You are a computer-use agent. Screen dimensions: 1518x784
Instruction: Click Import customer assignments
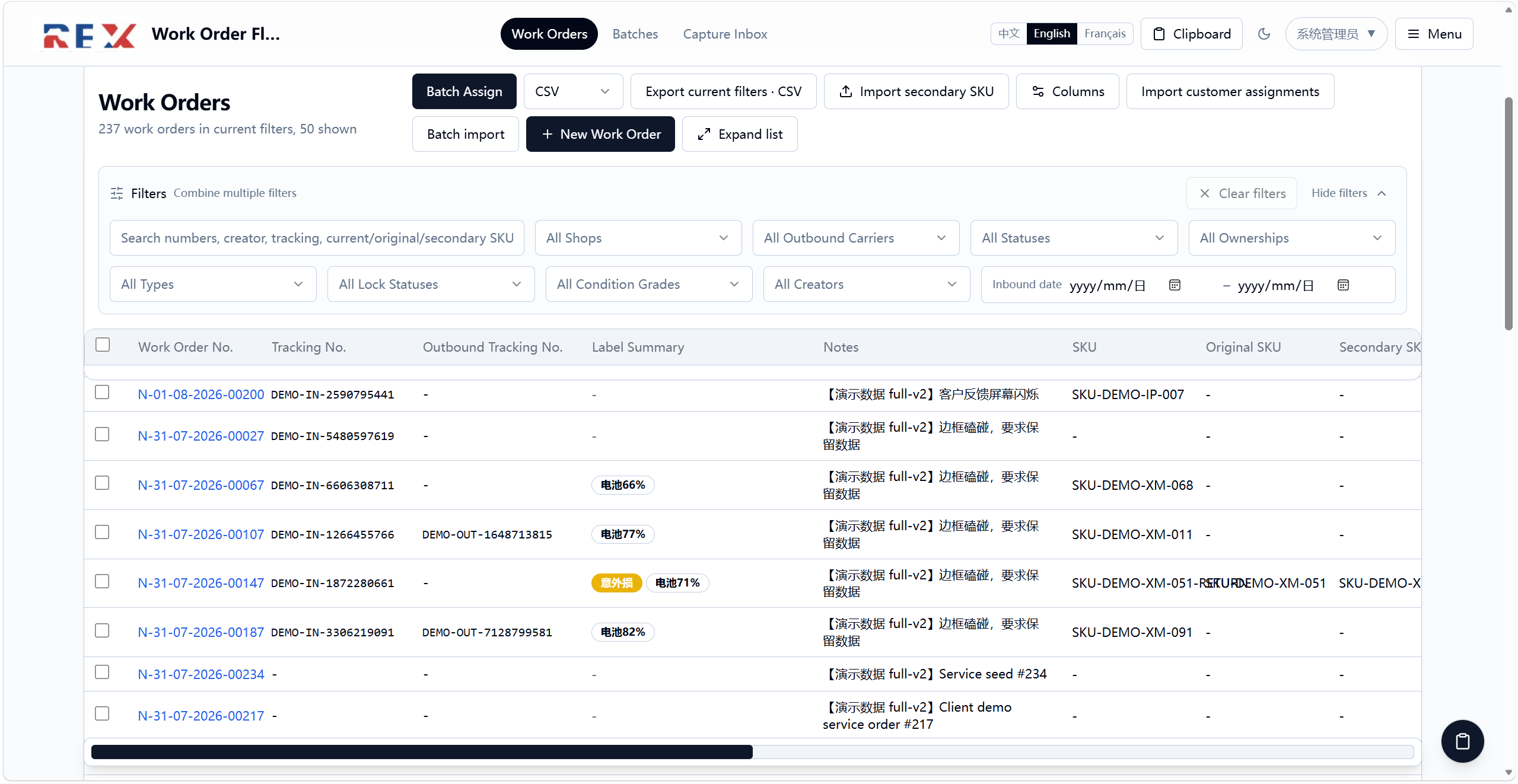click(1230, 91)
